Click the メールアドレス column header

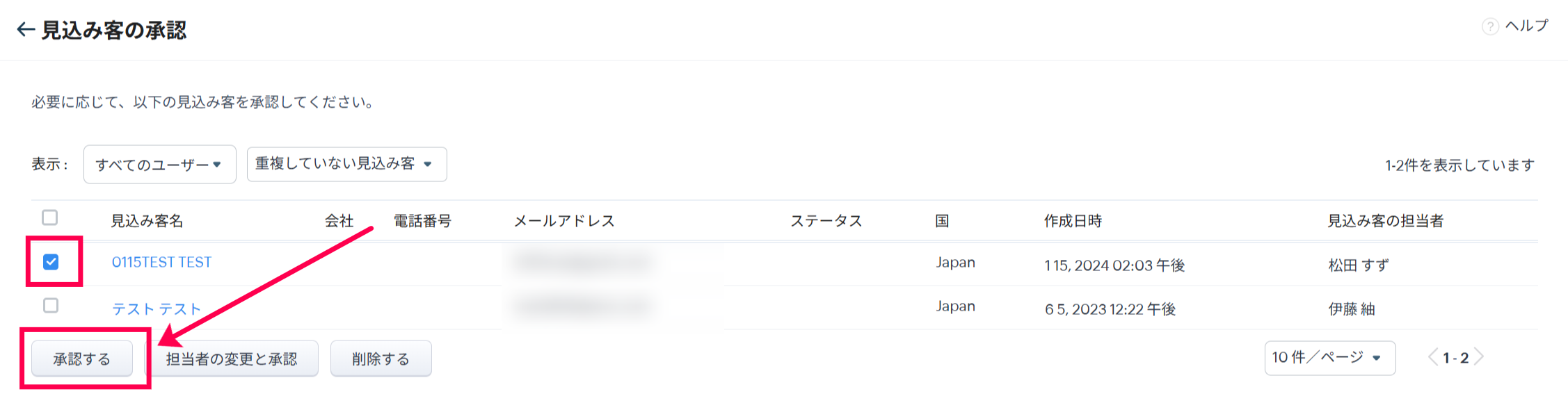[564, 221]
